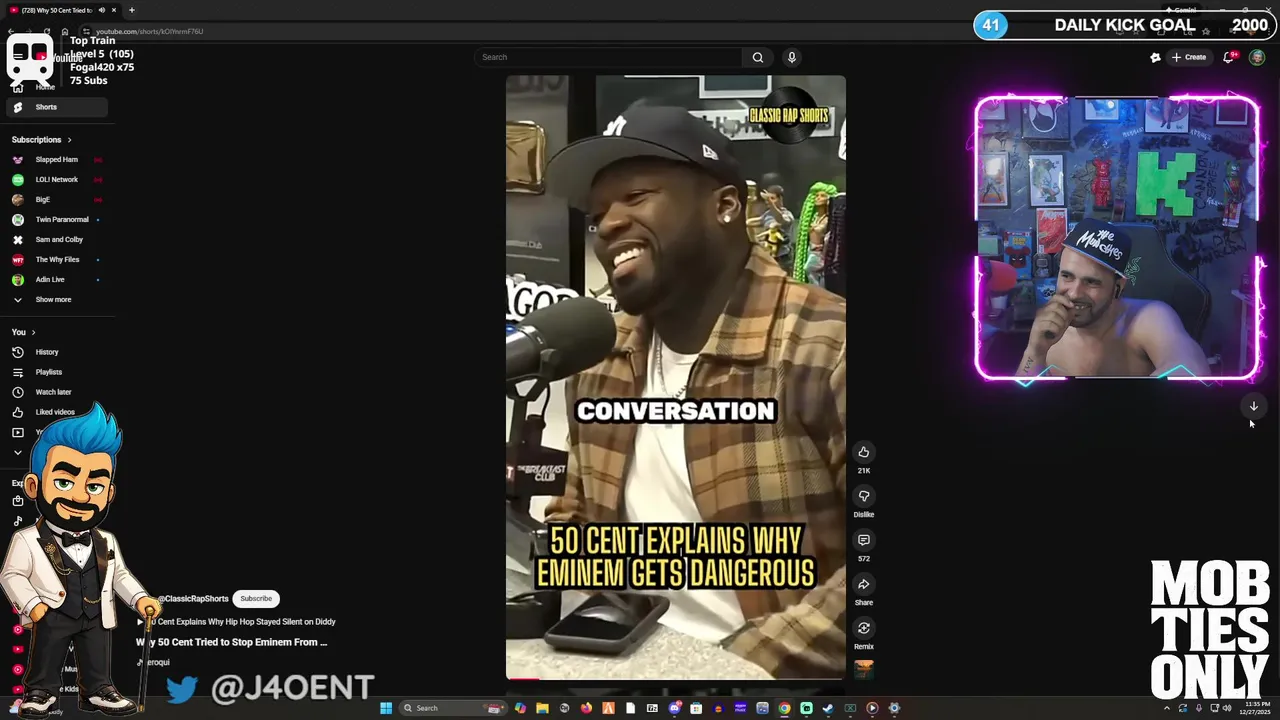Start voice search with microphone

791,57
